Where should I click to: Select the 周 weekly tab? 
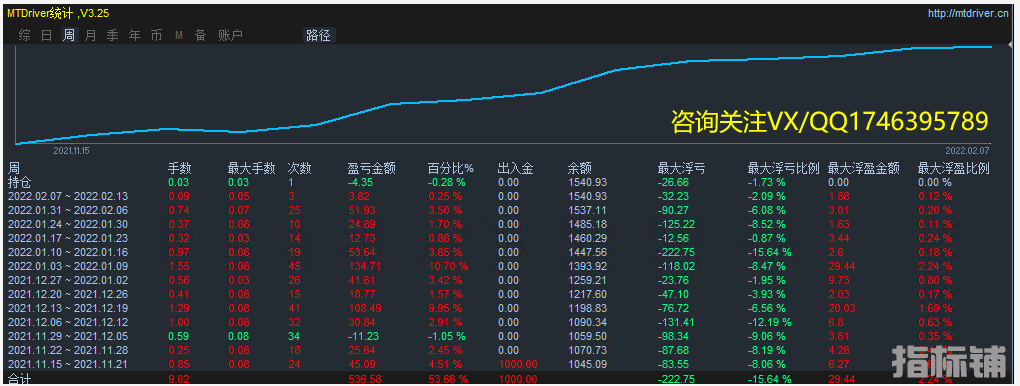[x=68, y=36]
